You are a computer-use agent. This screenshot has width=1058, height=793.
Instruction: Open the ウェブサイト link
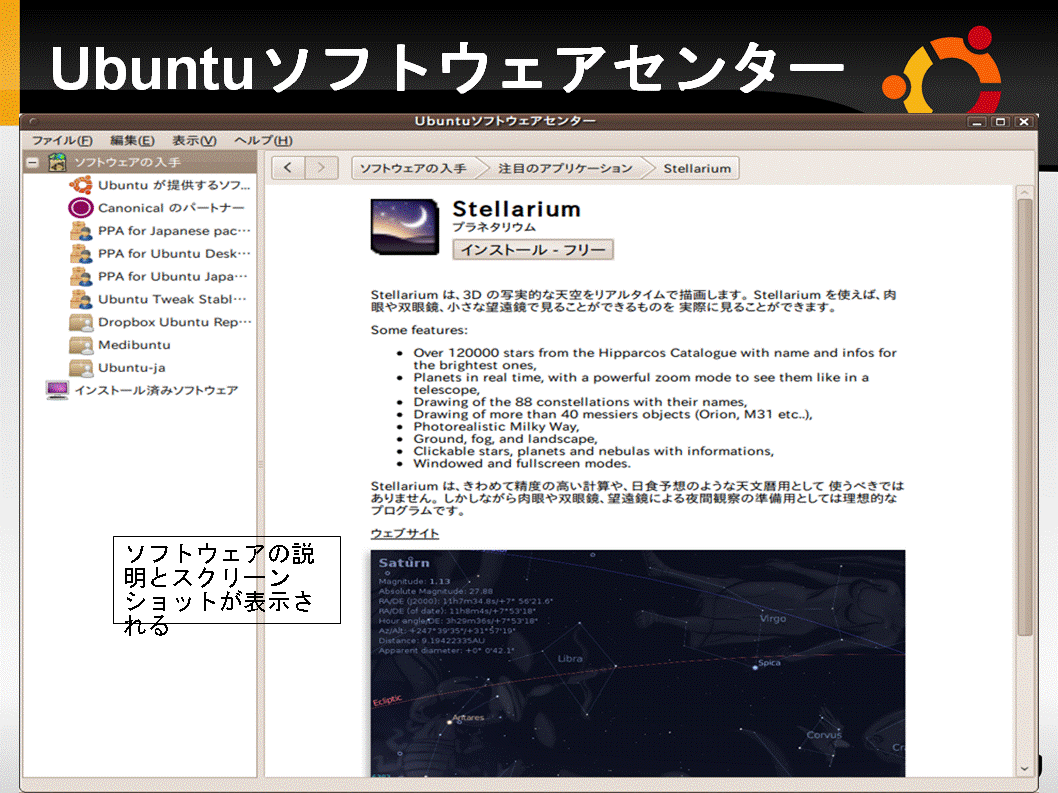click(404, 533)
